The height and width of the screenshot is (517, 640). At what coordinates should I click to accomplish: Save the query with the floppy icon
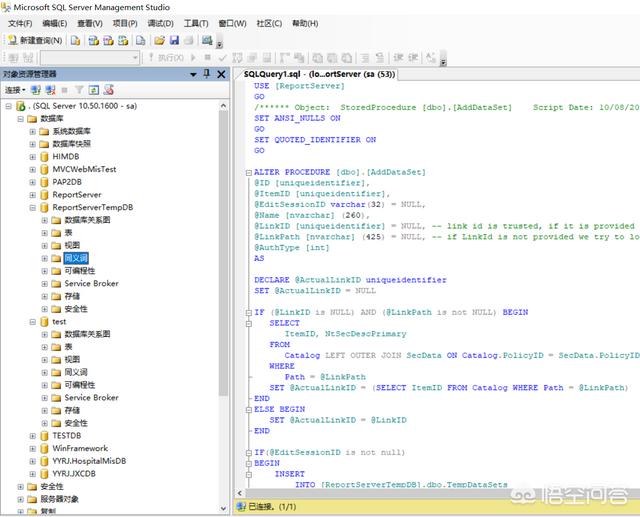[x=174, y=40]
